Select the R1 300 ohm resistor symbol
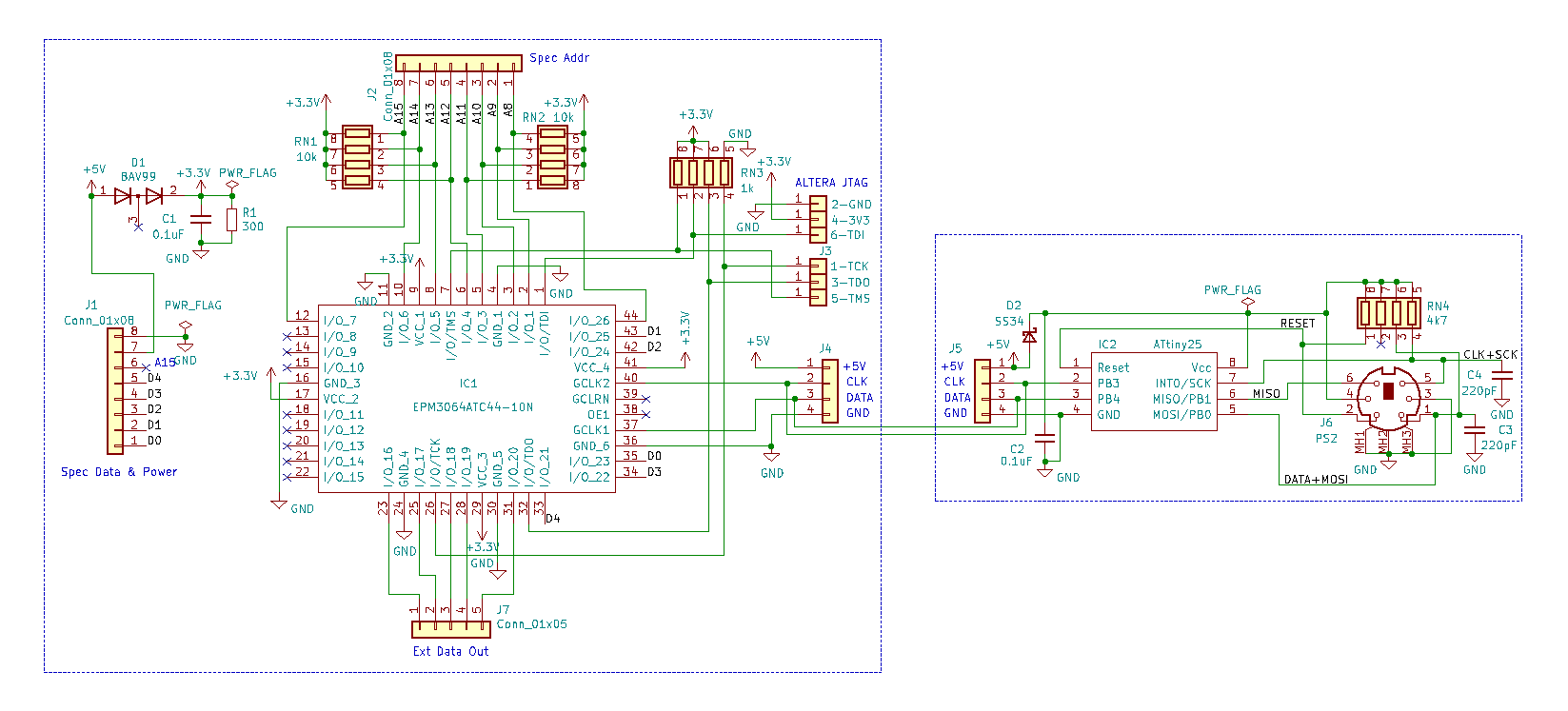 pos(231,220)
